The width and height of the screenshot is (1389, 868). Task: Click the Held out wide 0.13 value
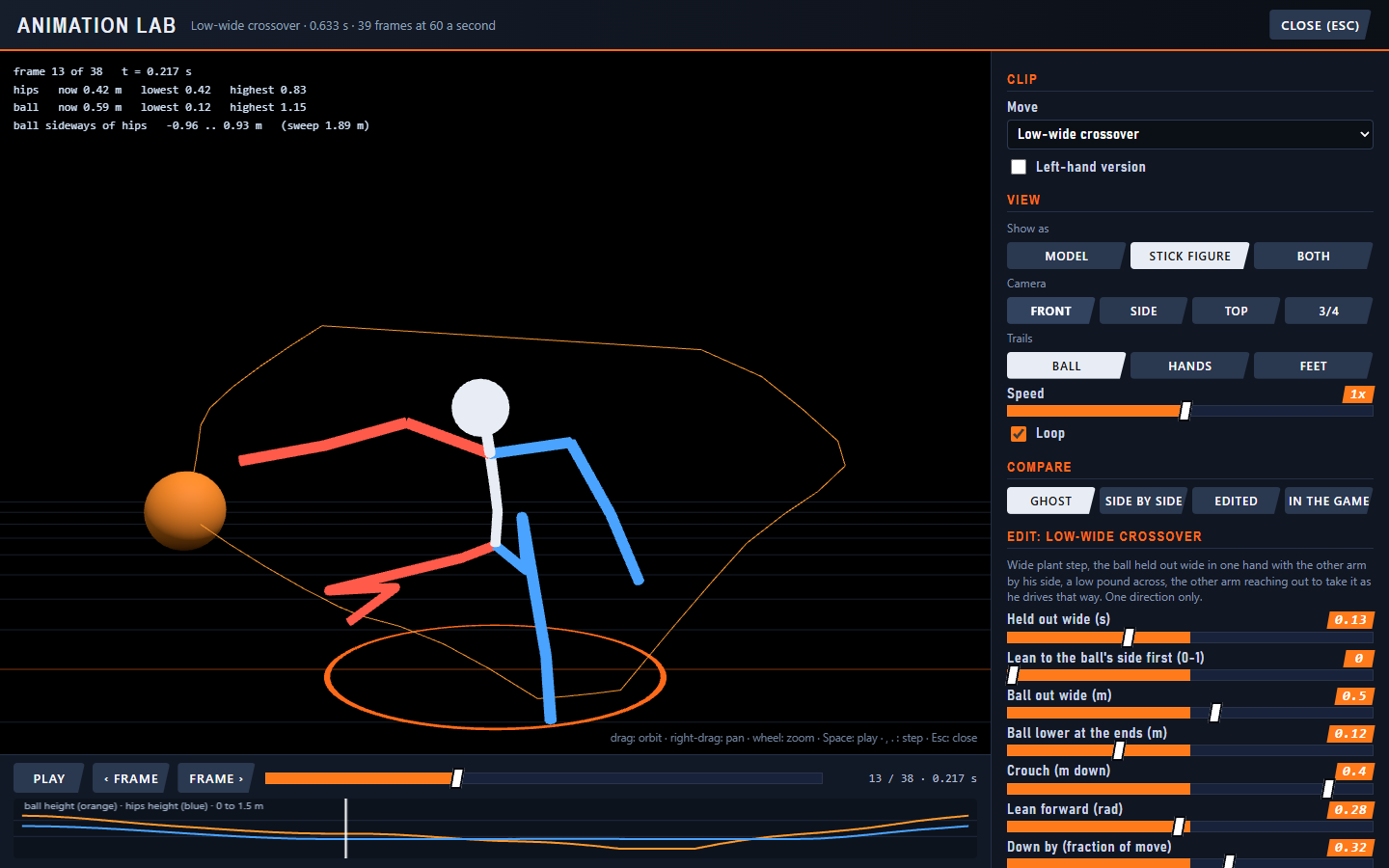pos(1350,620)
